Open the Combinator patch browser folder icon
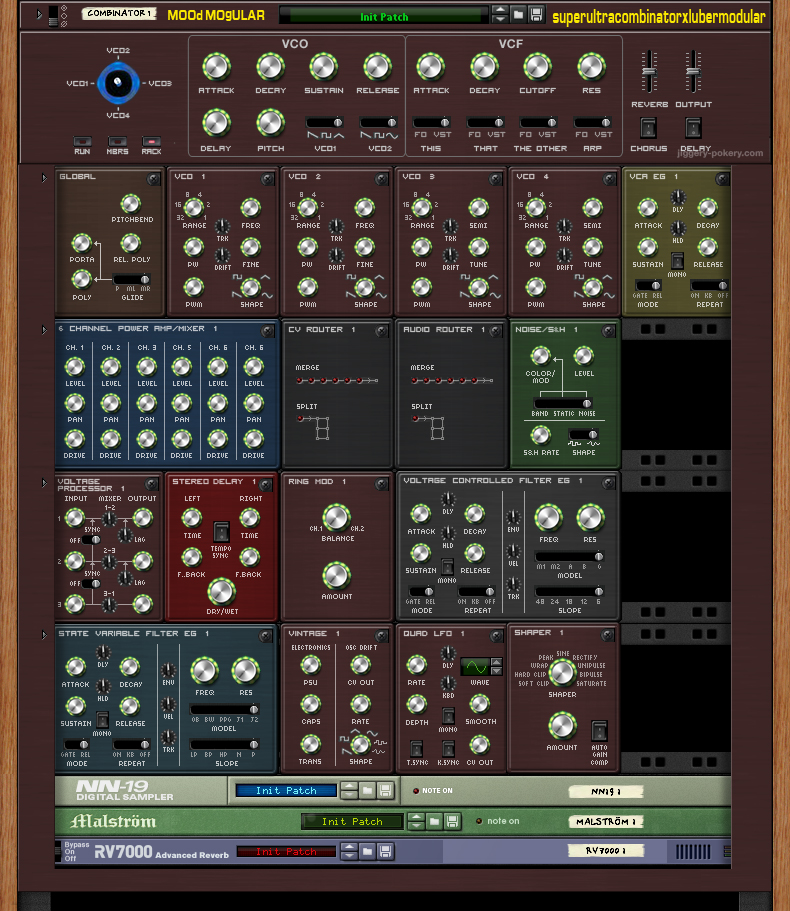The height and width of the screenshot is (911, 790). point(518,15)
